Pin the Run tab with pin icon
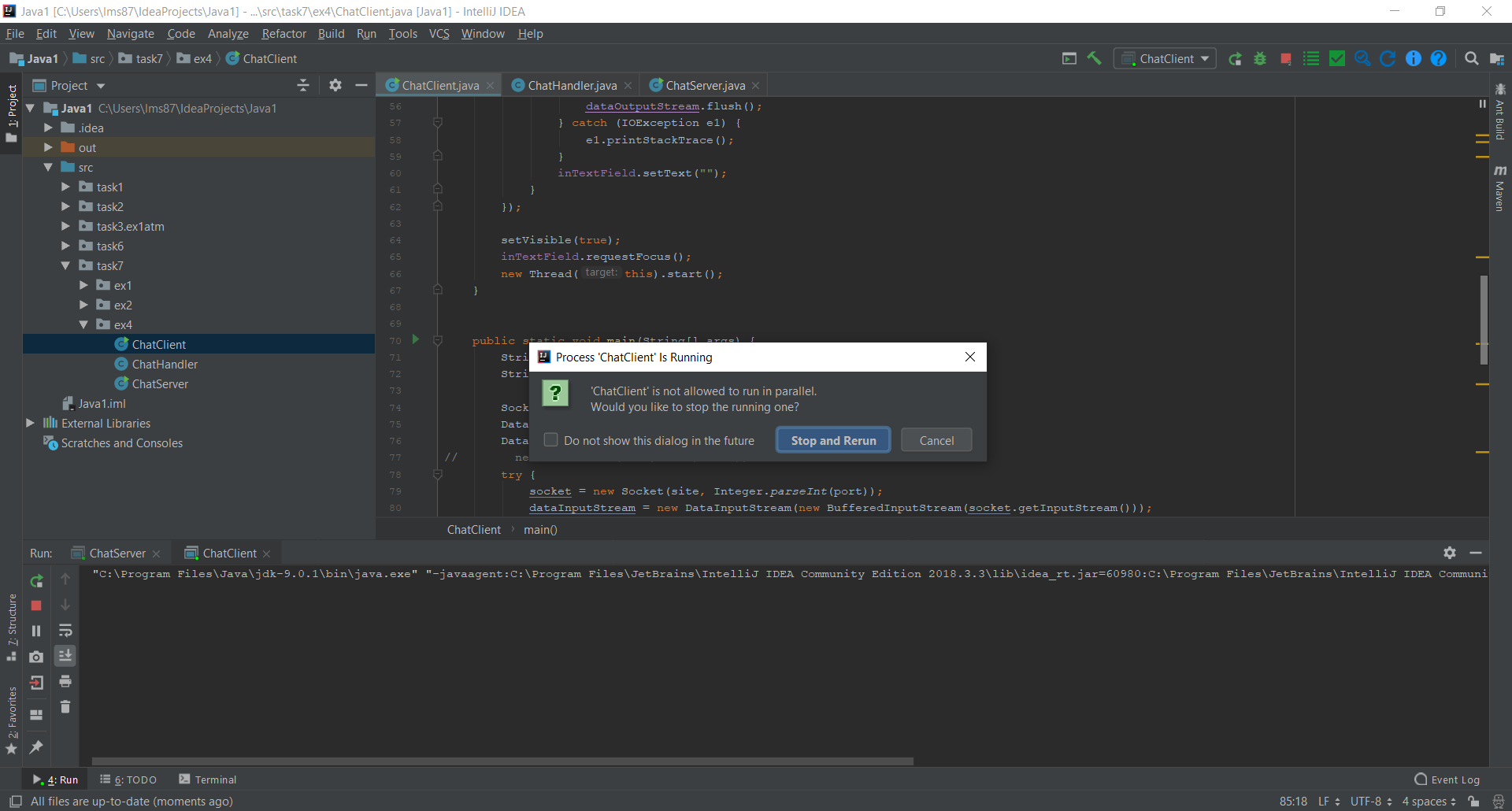The height and width of the screenshot is (811, 1512). pos(36,746)
